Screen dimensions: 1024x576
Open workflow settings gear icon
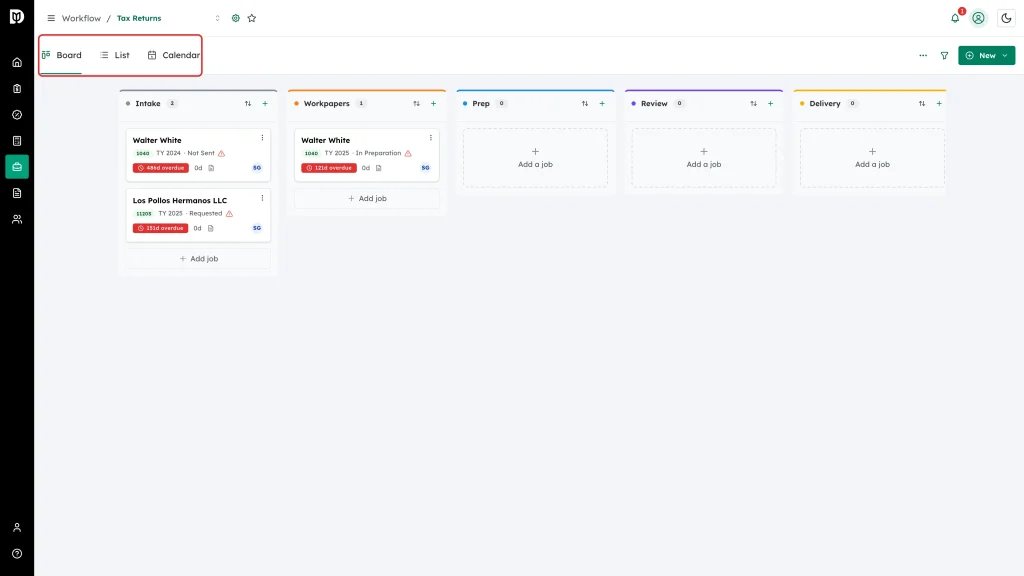click(x=236, y=18)
